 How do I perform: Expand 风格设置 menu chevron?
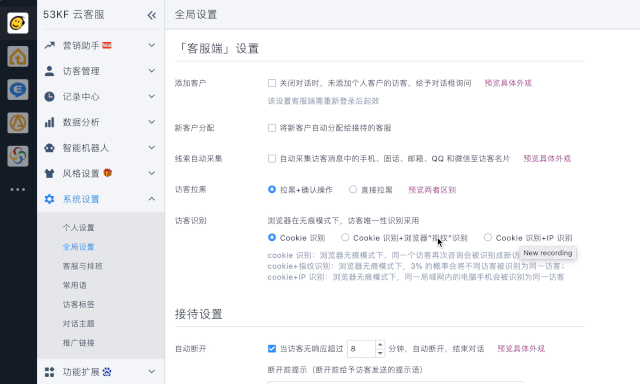click(x=151, y=173)
